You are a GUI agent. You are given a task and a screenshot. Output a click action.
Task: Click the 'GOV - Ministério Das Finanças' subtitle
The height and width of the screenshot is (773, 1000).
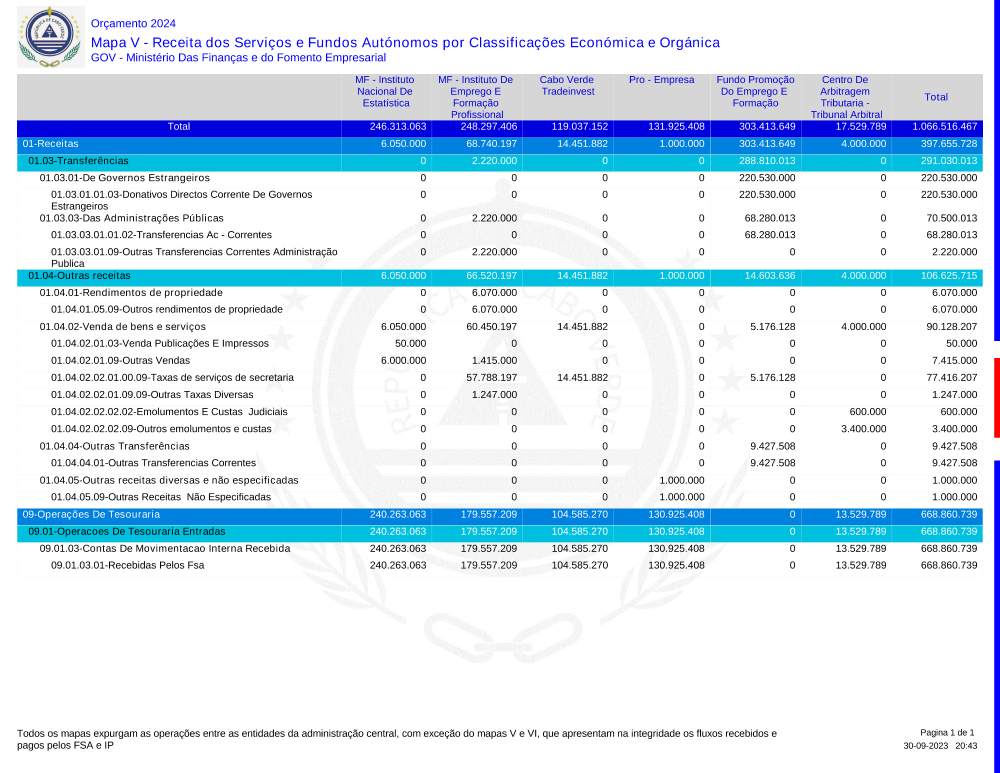pos(238,58)
